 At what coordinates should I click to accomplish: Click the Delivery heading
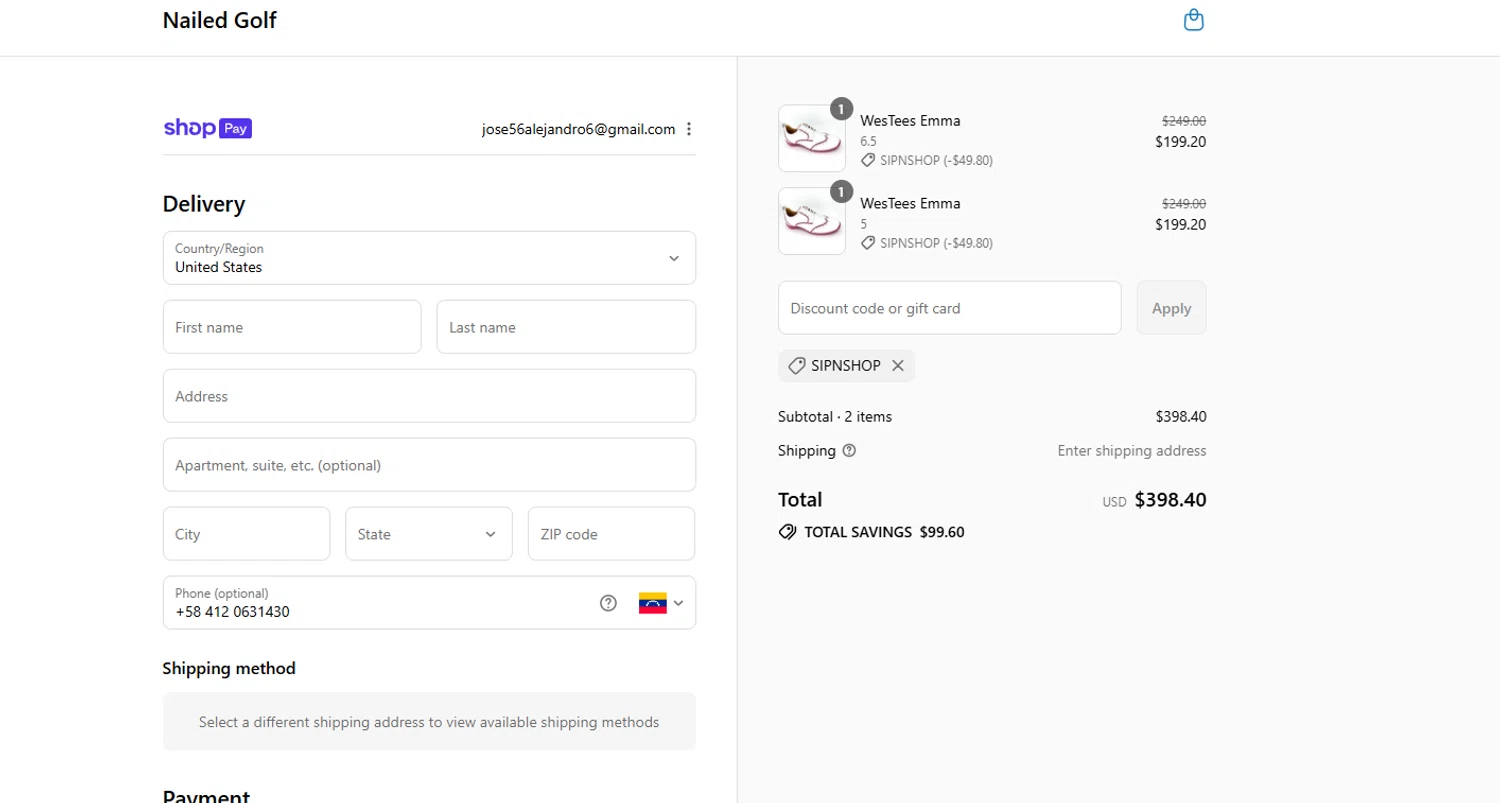pyautogui.click(x=204, y=204)
